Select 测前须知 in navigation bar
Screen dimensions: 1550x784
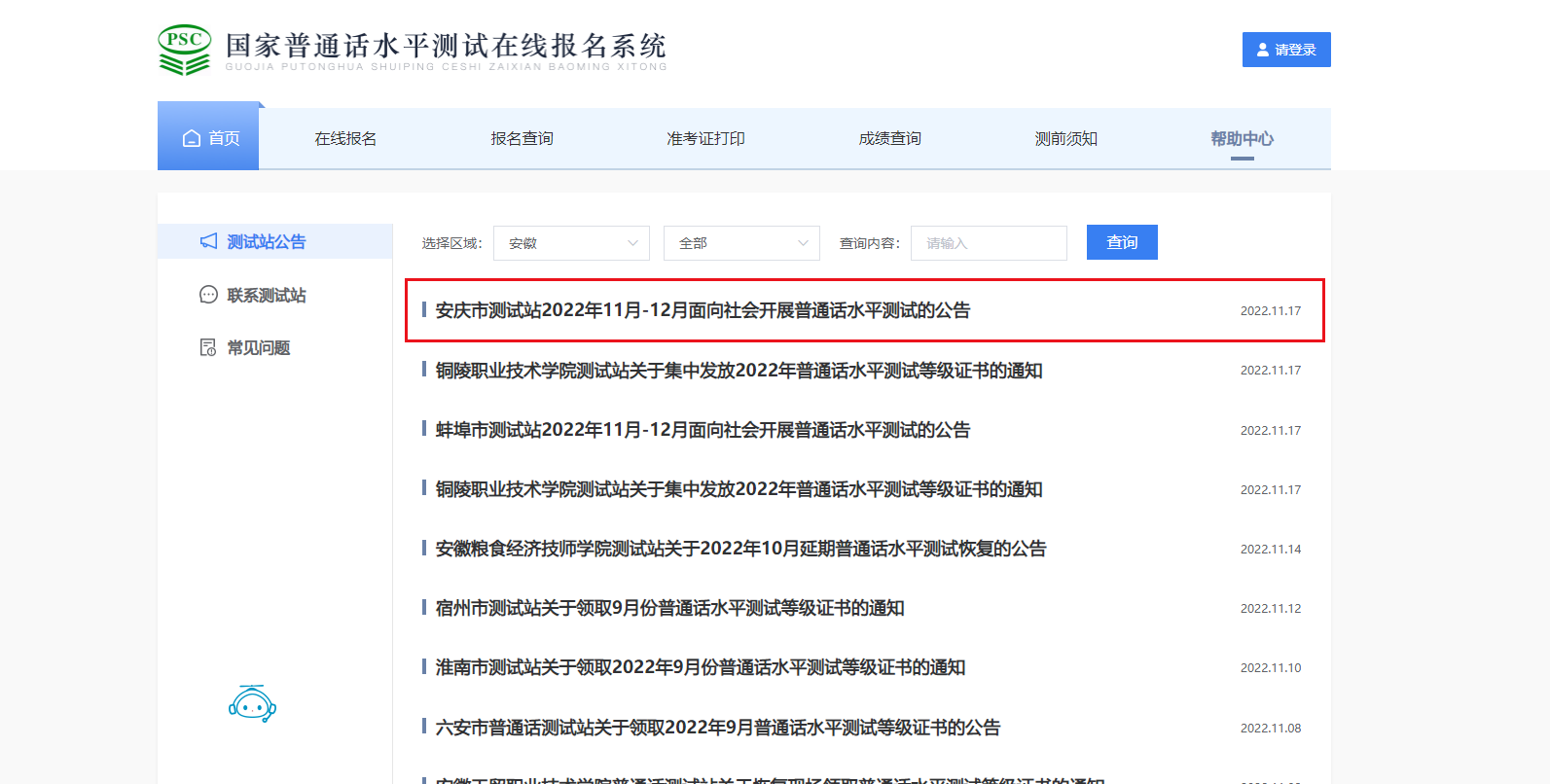[x=1065, y=138]
